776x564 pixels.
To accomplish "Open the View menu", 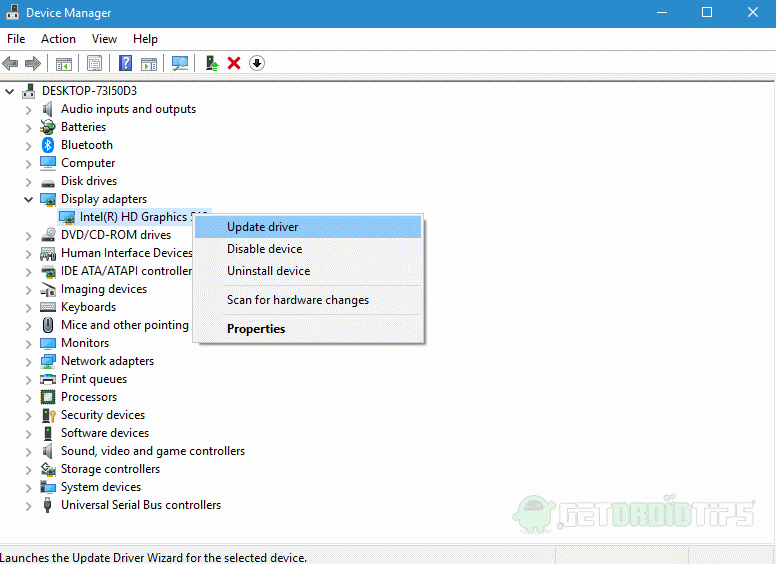I will click(x=104, y=39).
